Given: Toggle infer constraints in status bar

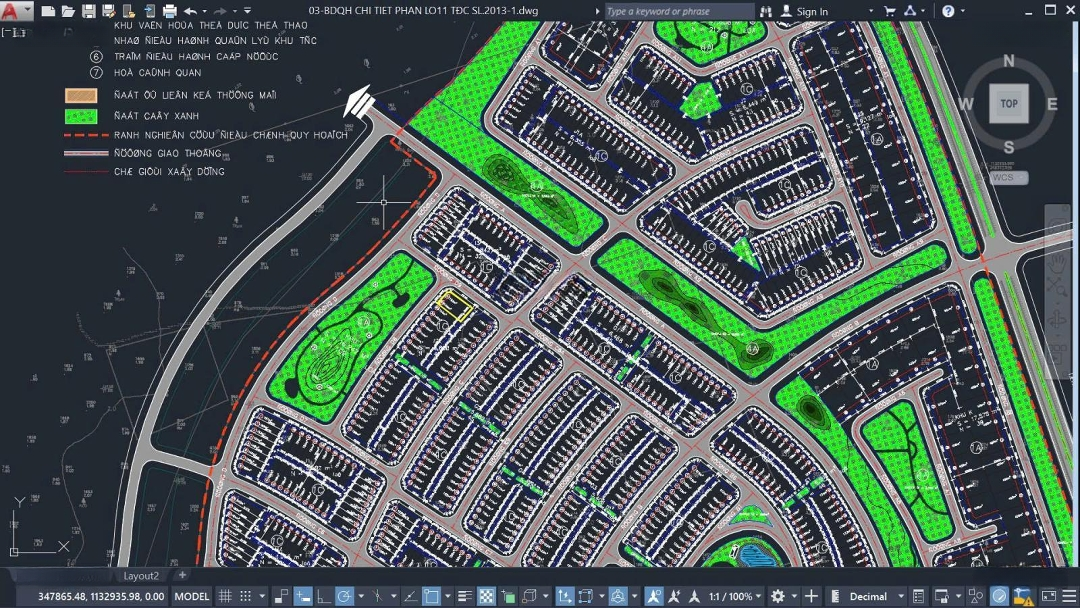Looking at the screenshot, I should coord(282,596).
